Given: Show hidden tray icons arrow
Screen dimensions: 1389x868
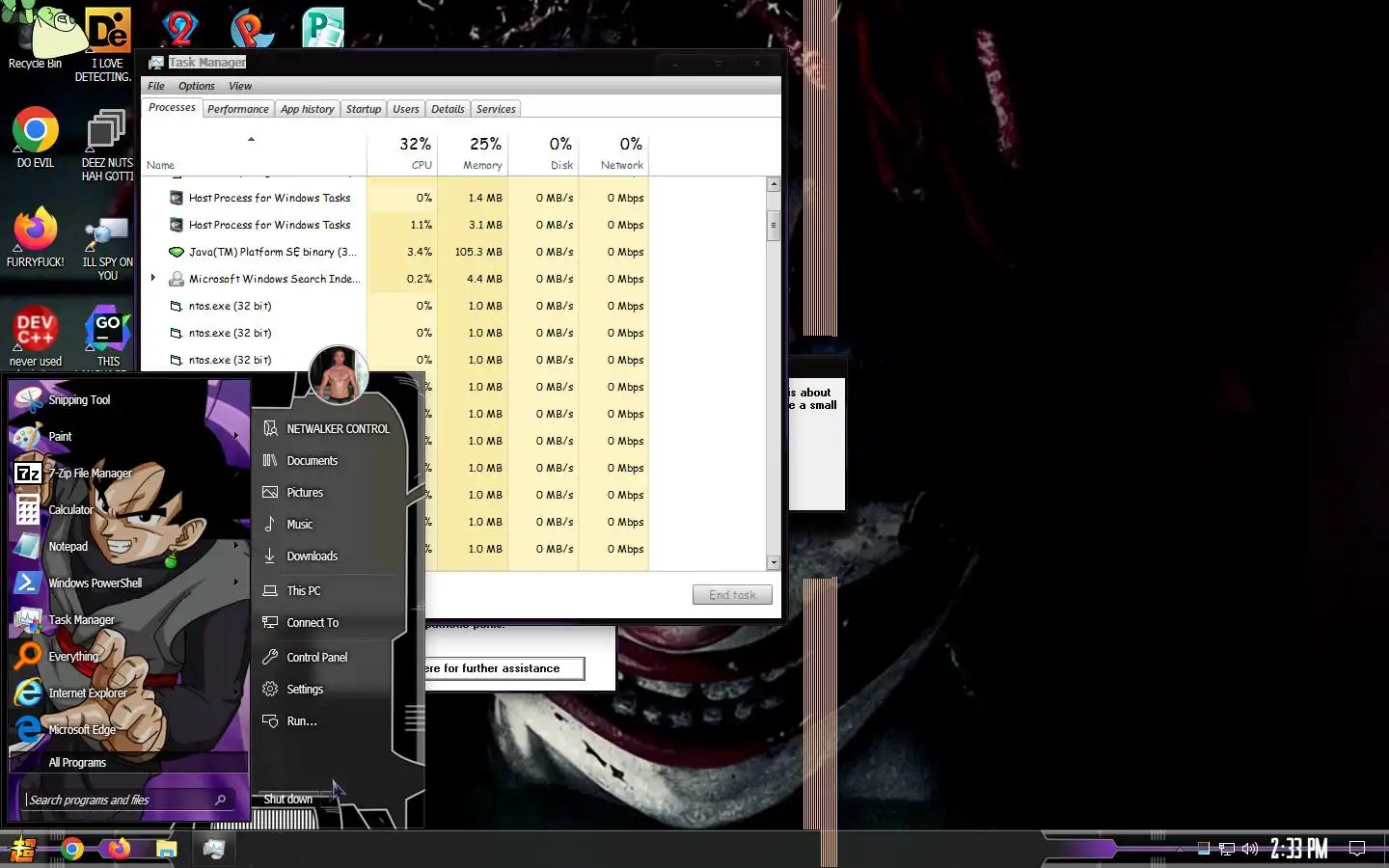Looking at the screenshot, I should point(1179,850).
